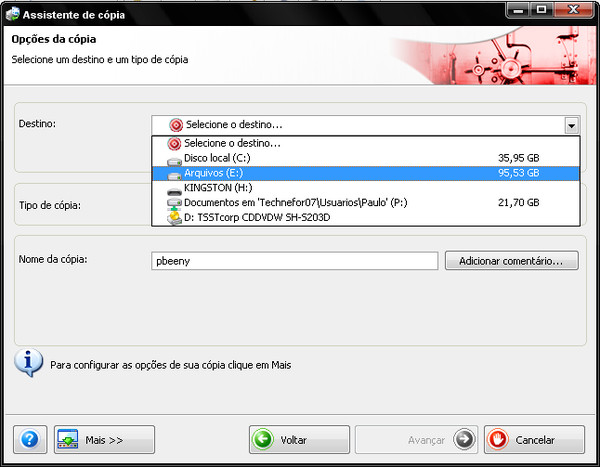Choose D: TSSTcorp CDDVDW SH-S203D drive

[x=366, y=217]
